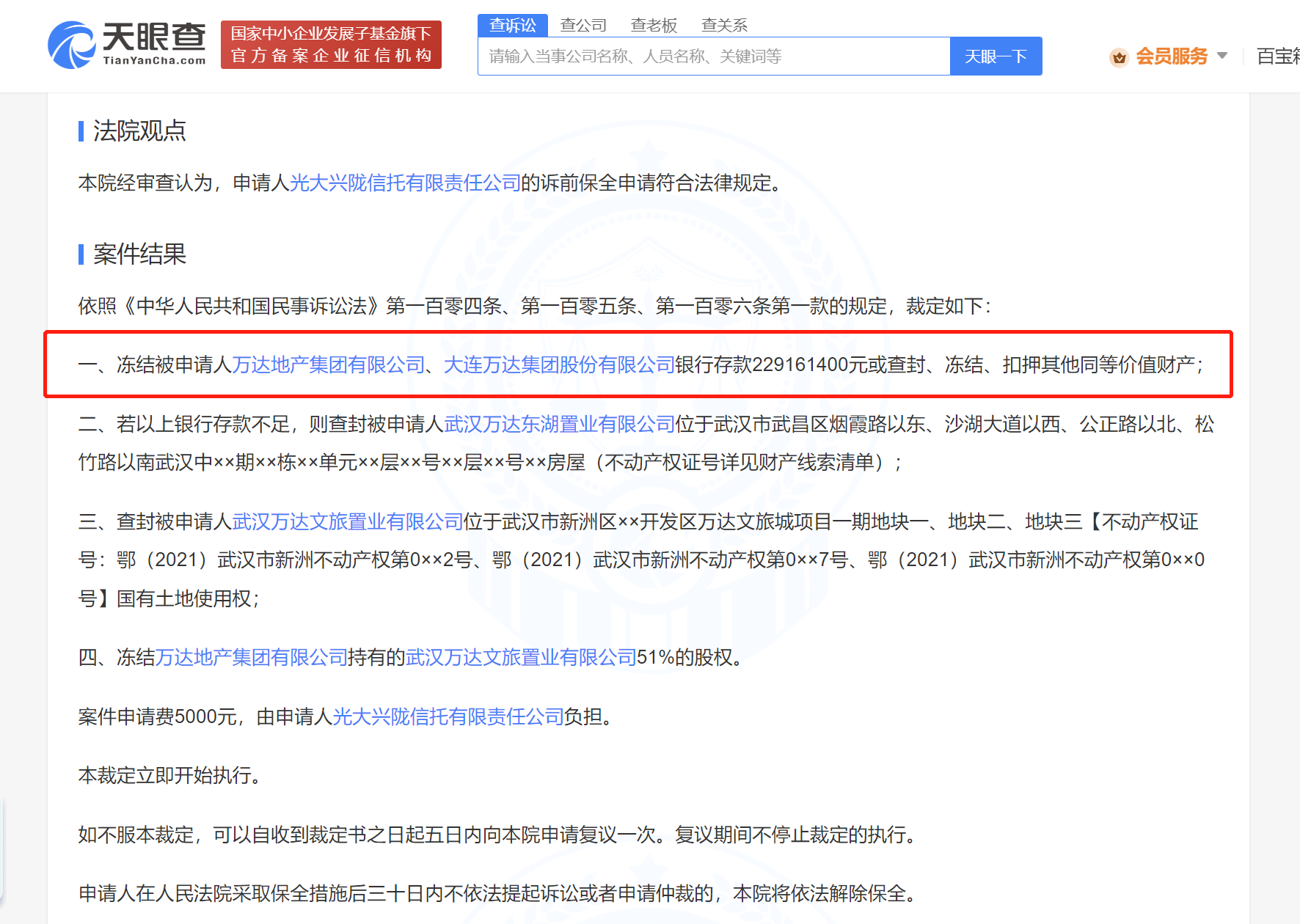Open 大连万达集团股份有限公司 link

[559, 364]
